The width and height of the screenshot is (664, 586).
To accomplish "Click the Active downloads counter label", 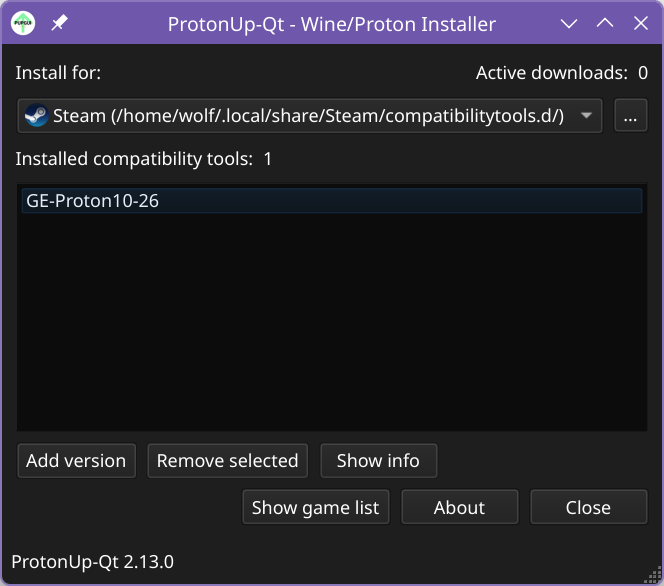I will coord(561,73).
